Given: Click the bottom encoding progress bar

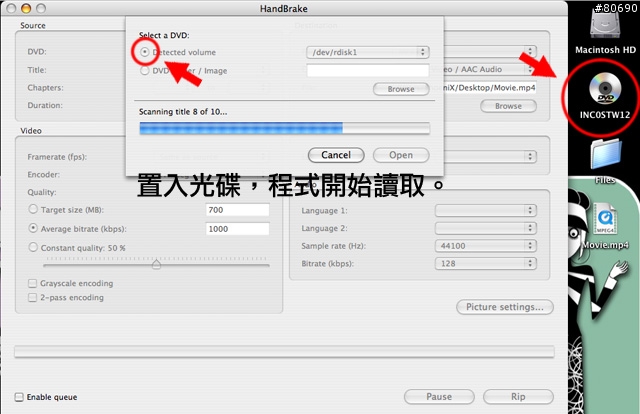Looking at the screenshot, I should [284, 352].
